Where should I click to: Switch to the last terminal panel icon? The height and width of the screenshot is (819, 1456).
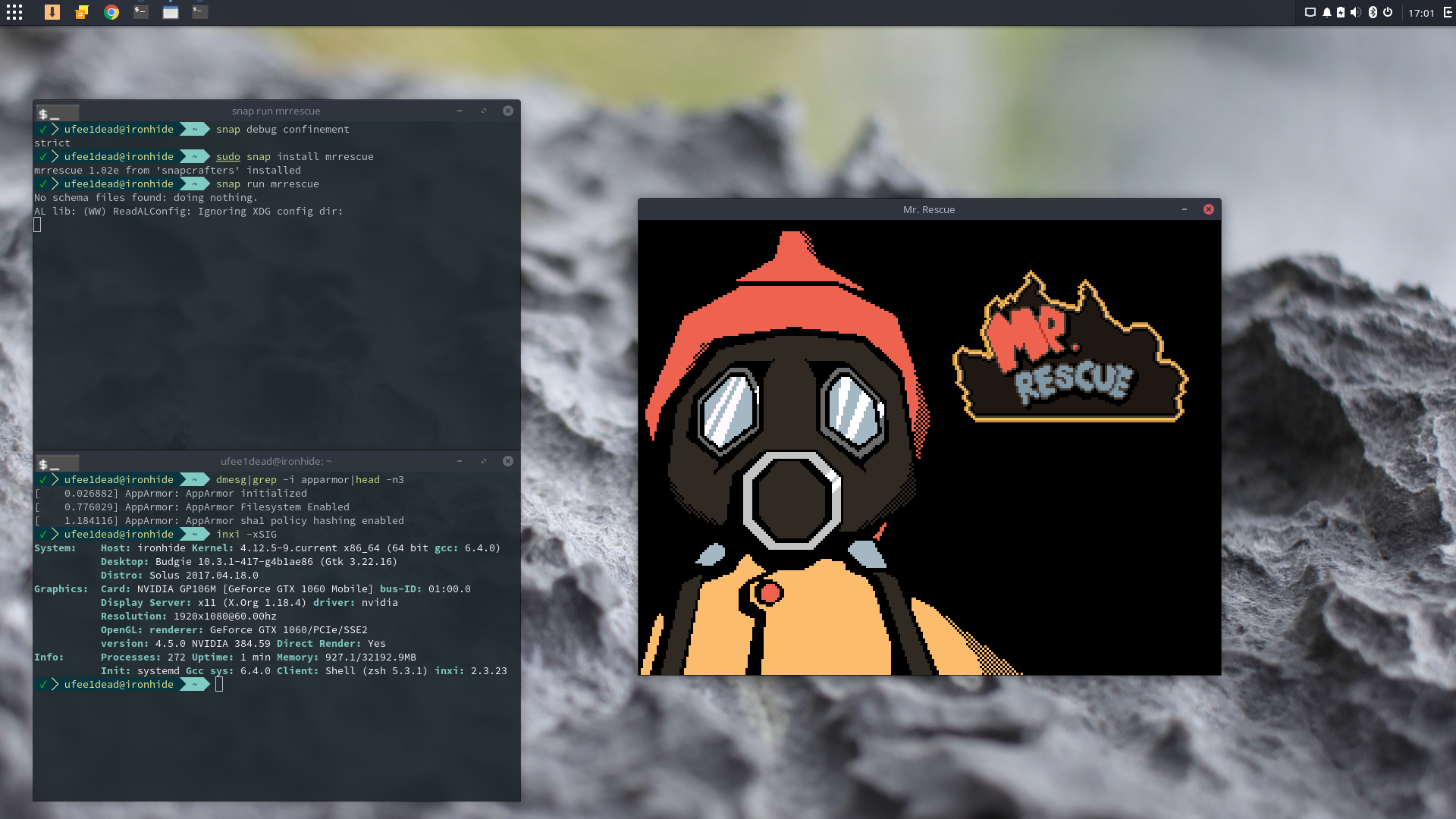click(x=200, y=12)
